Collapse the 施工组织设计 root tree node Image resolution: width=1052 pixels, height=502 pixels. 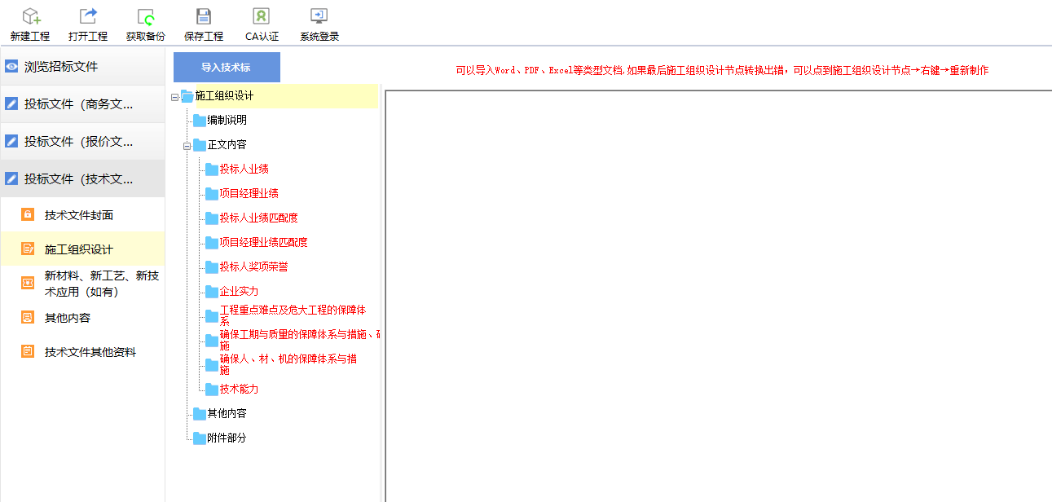click(x=175, y=97)
